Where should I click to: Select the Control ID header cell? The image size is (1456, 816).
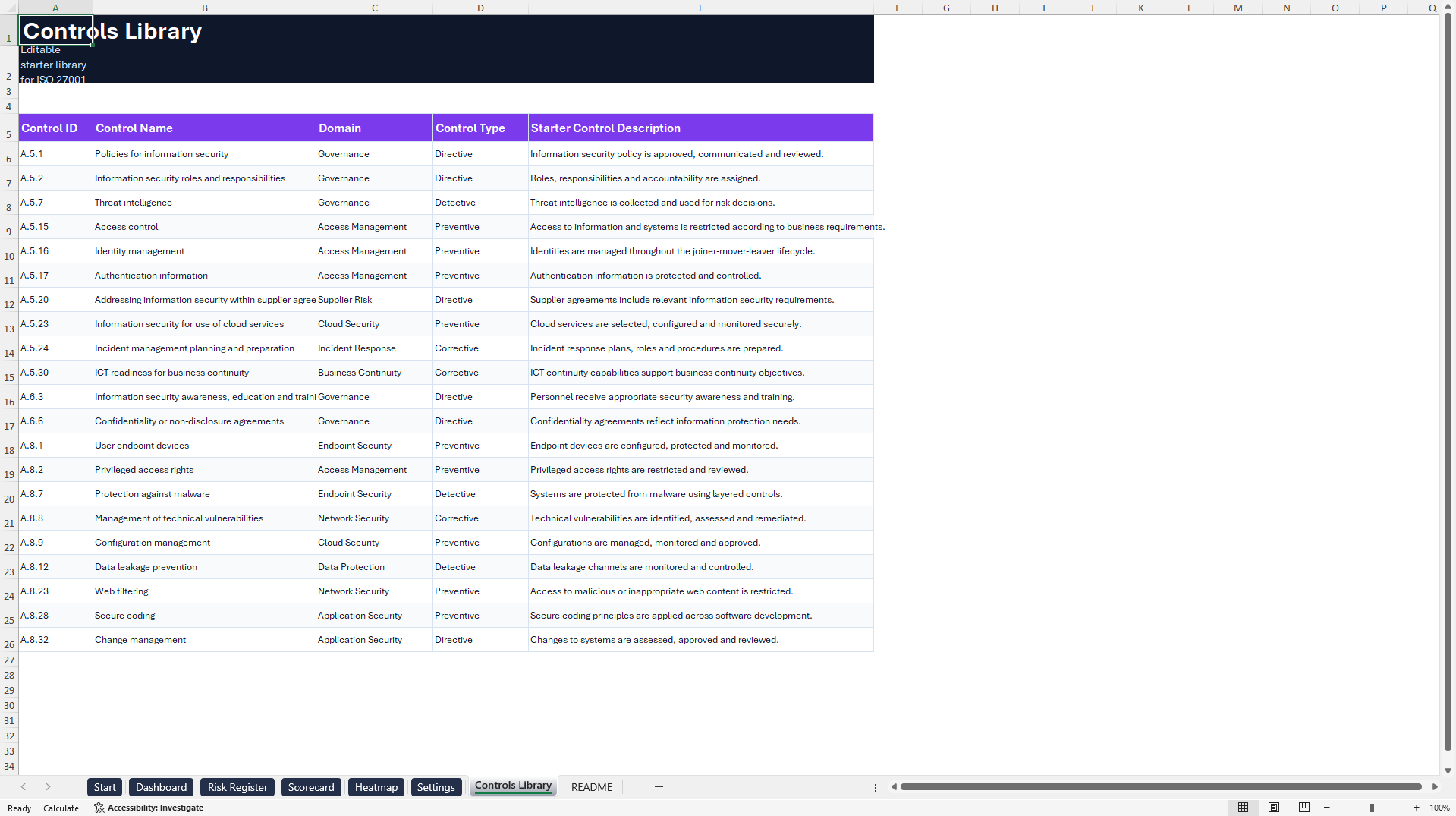pos(55,128)
